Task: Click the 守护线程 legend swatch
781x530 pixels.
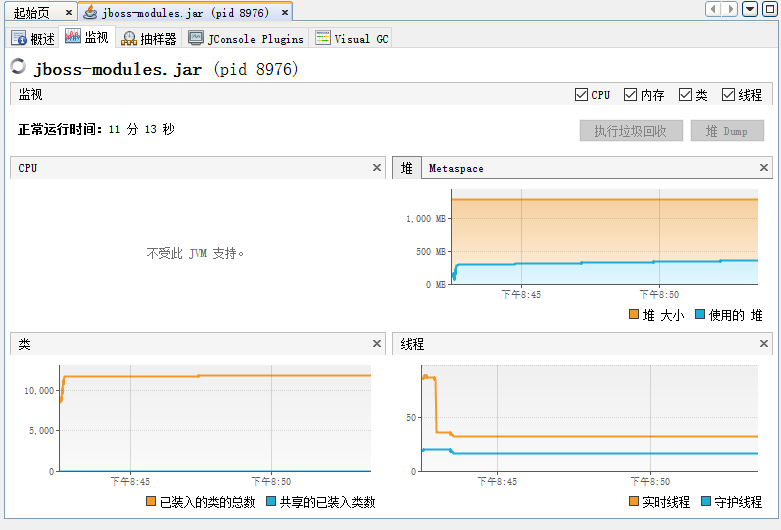Action: tap(706, 501)
